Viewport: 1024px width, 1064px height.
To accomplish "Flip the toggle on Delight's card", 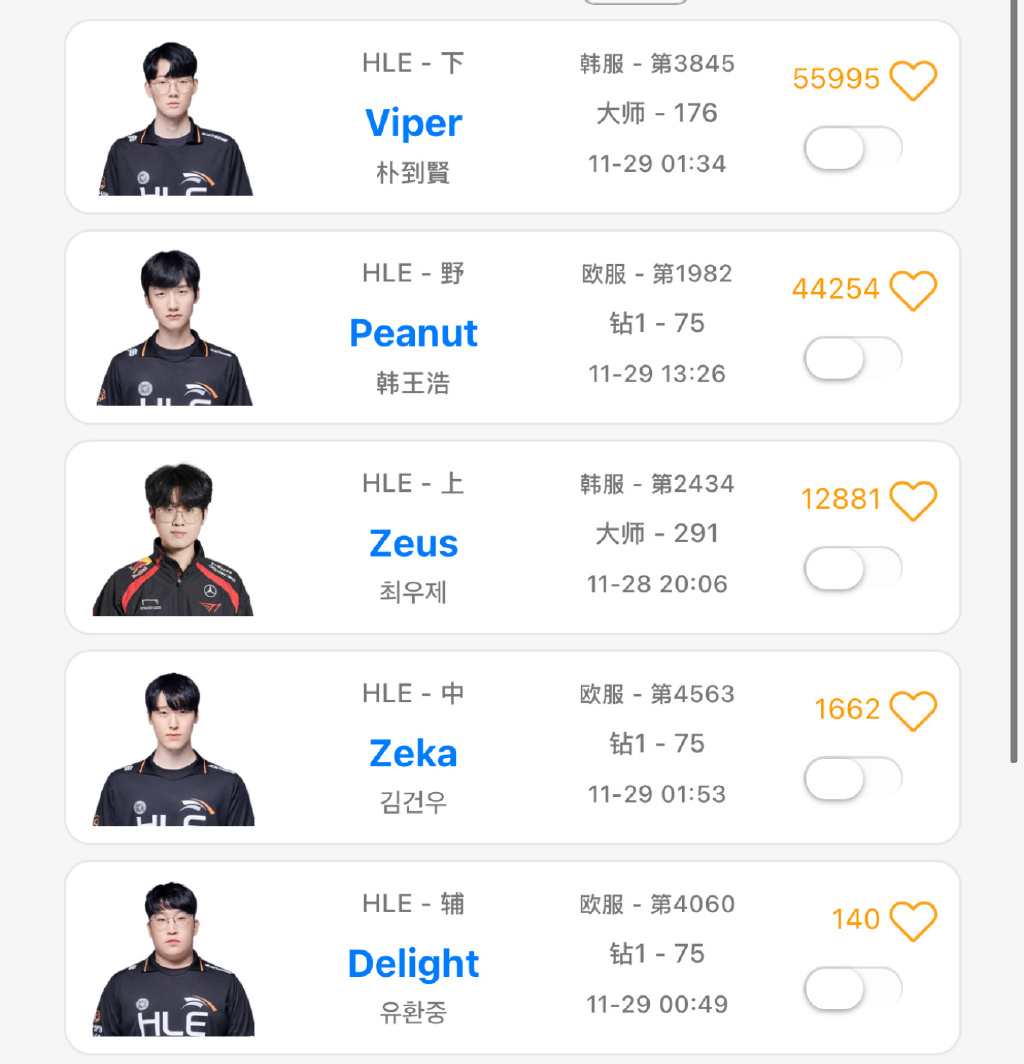I will coord(853,989).
